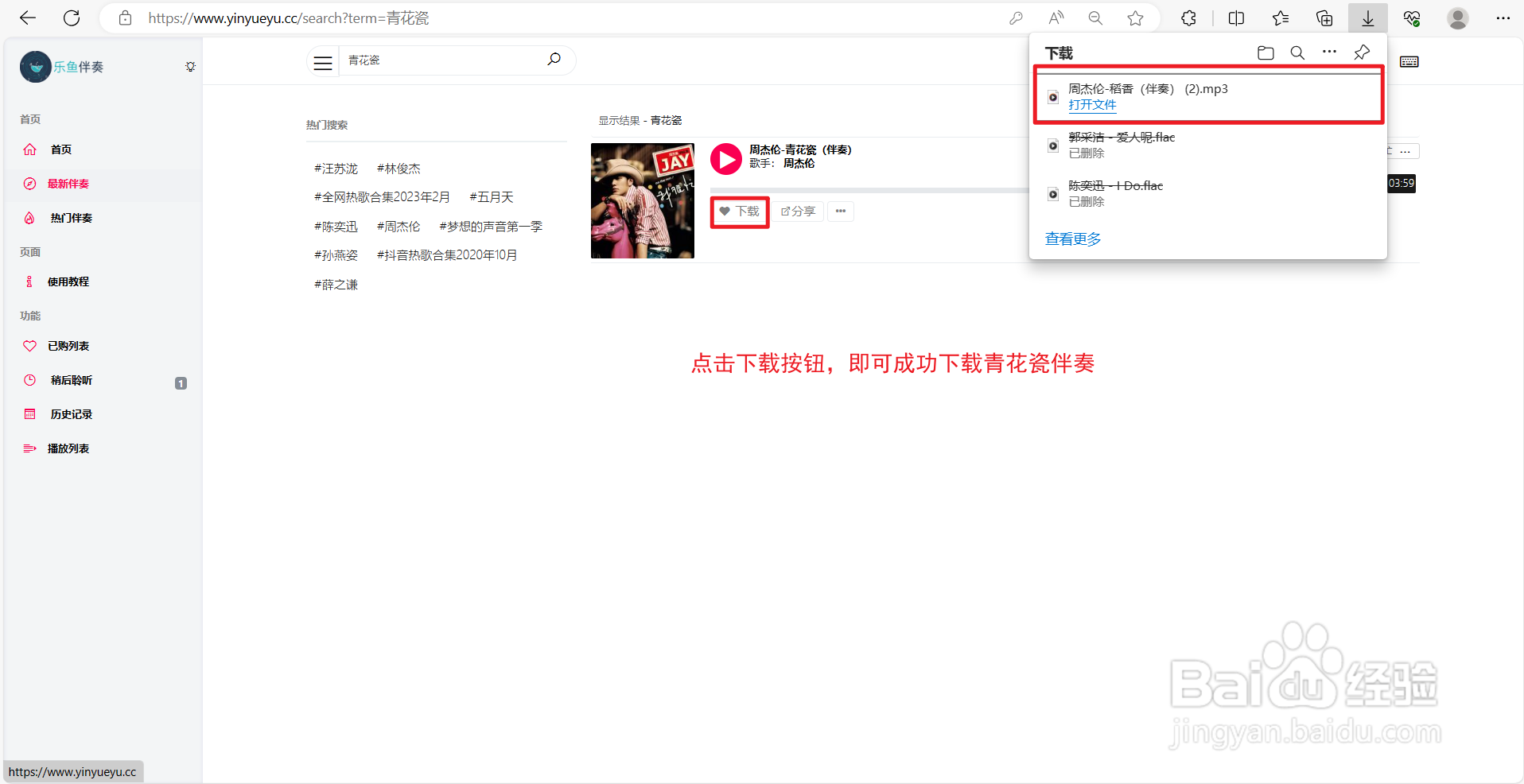Click the search icon in the downloads panel
The width and height of the screenshot is (1524, 784).
coord(1297,52)
